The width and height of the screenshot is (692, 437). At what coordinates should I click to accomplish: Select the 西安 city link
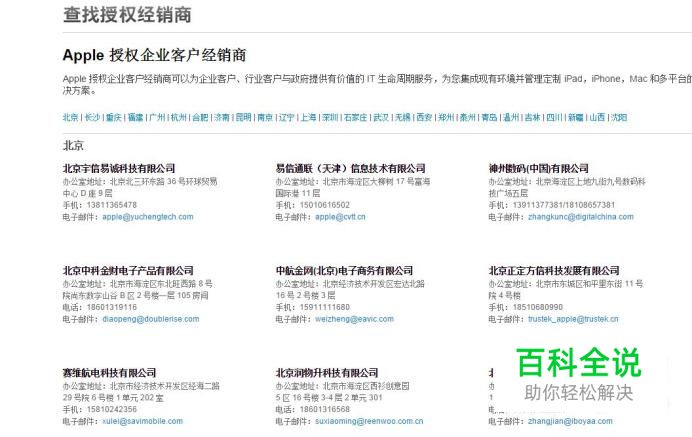(424, 117)
